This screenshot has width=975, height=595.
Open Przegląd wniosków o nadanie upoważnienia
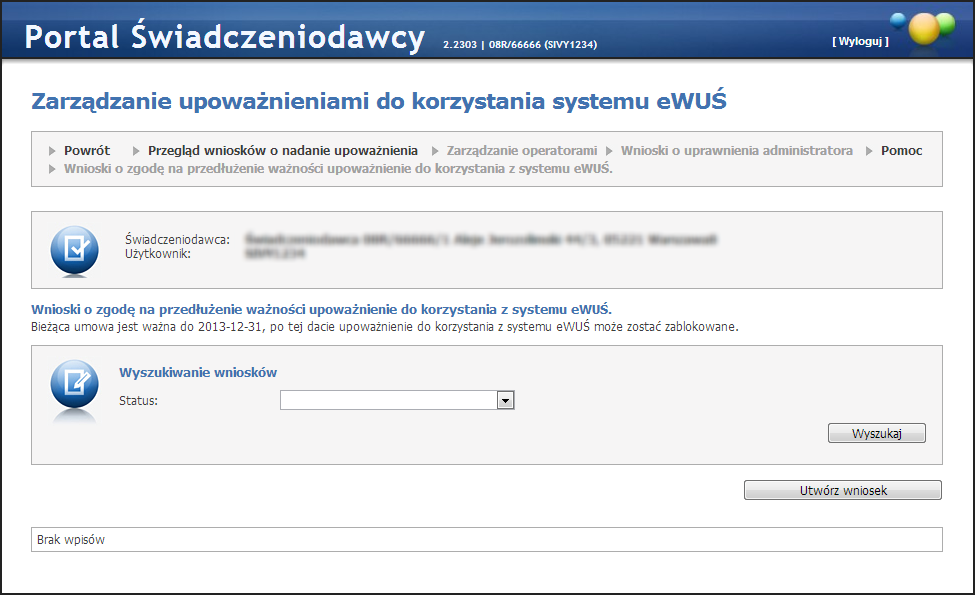[x=283, y=151]
